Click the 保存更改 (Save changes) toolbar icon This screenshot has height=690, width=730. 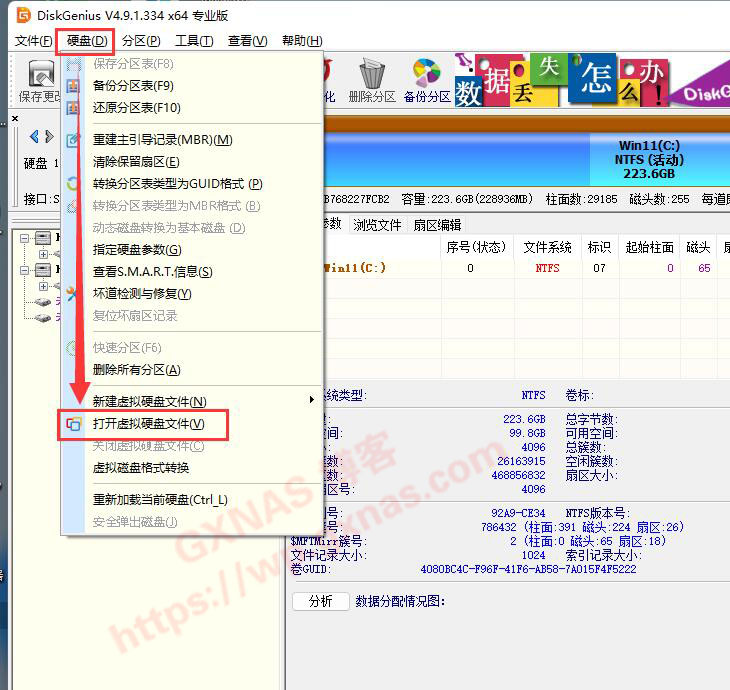tap(40, 80)
